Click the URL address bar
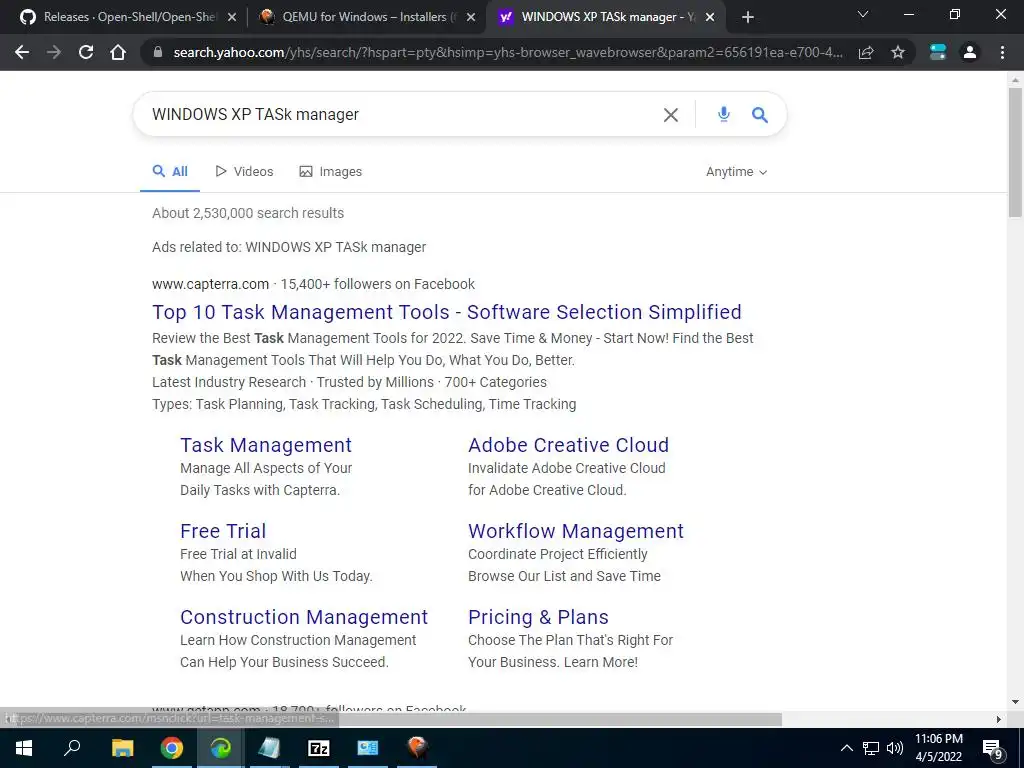This screenshot has width=1024, height=768. [507, 52]
